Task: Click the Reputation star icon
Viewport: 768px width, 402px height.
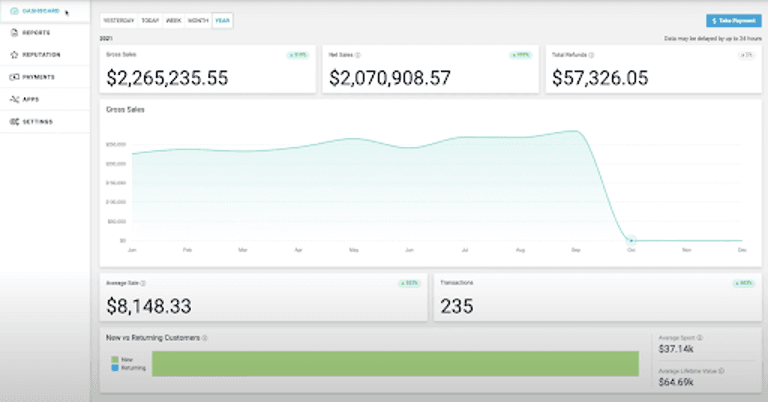Action: coord(13,54)
